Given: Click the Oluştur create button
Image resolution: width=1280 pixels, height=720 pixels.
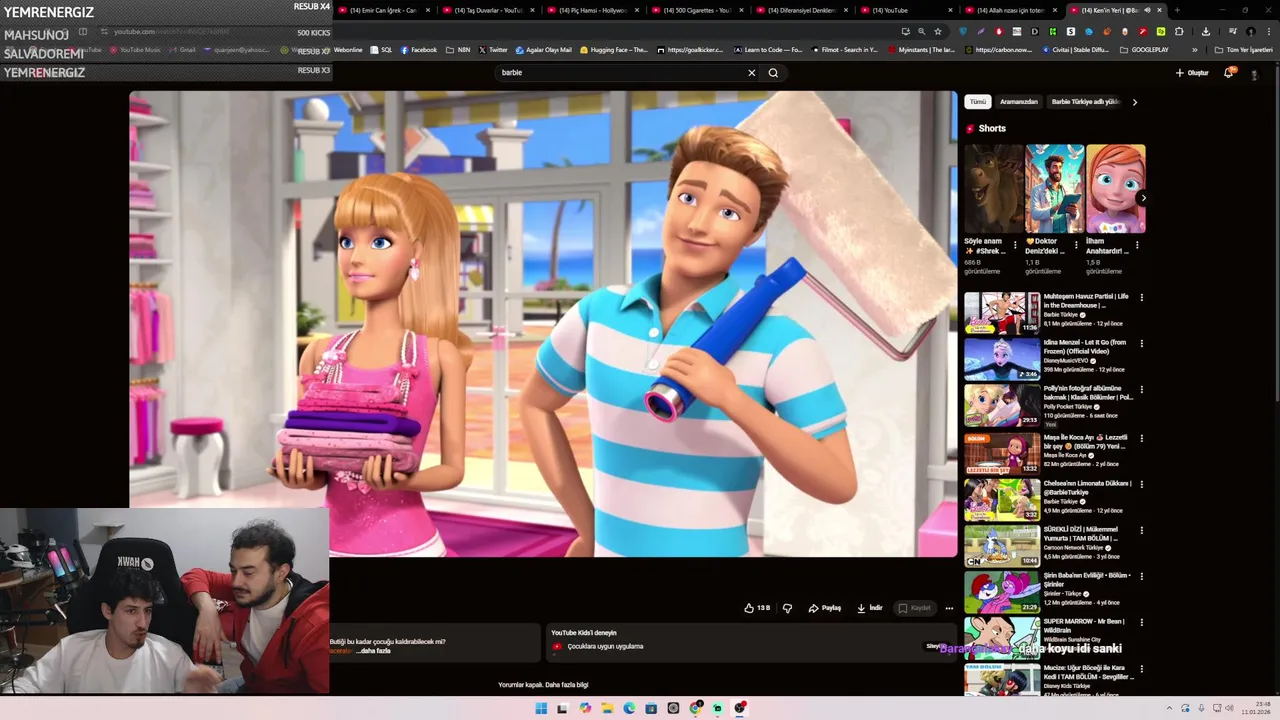Looking at the screenshot, I should (x=1192, y=73).
